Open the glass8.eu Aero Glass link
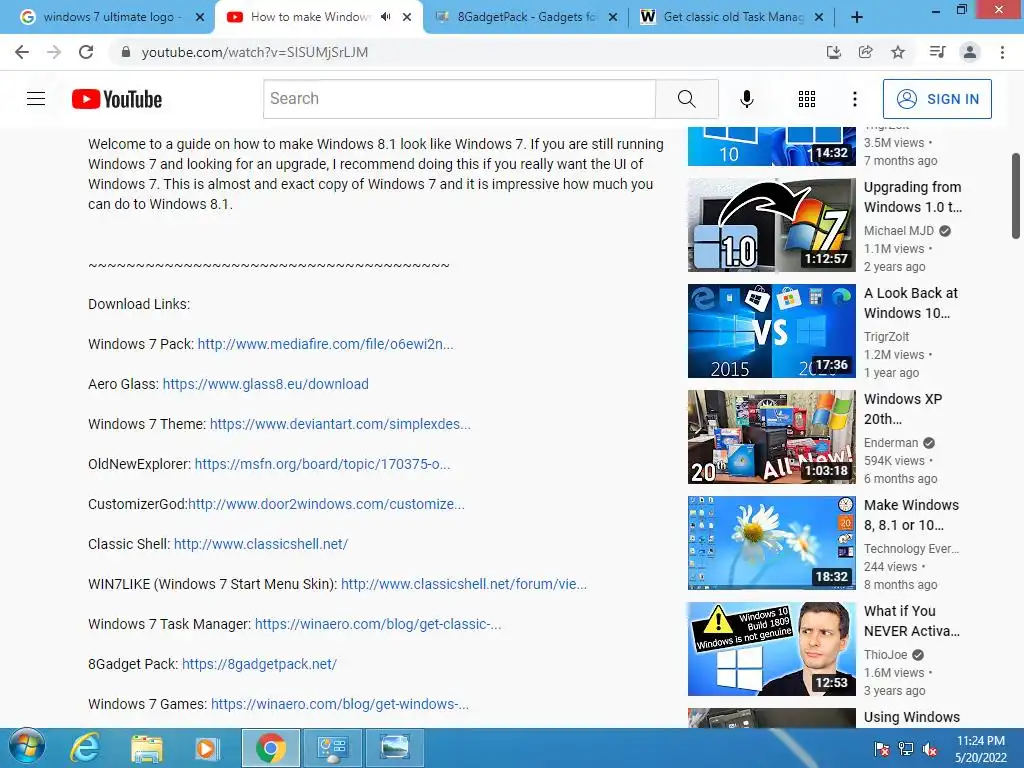This screenshot has width=1024, height=768. [x=265, y=384]
